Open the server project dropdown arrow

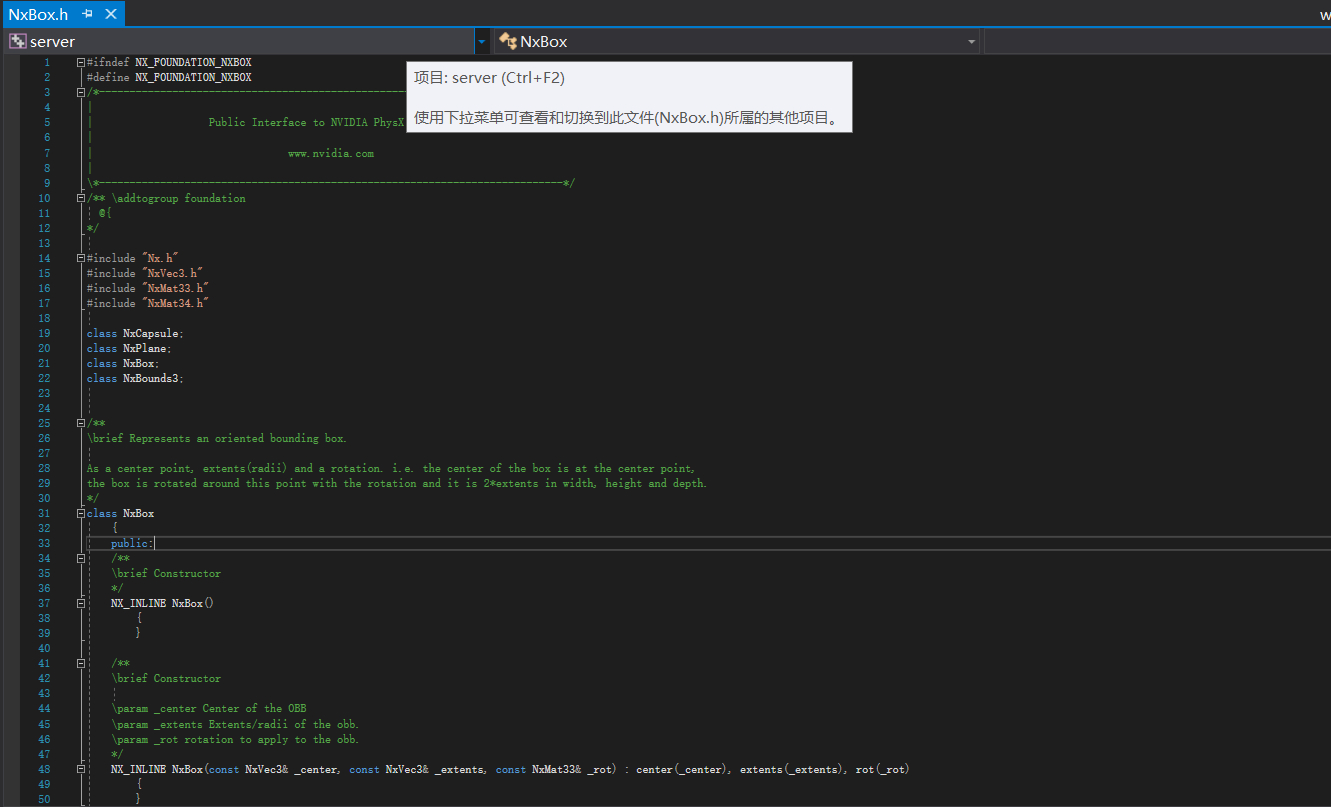click(482, 41)
